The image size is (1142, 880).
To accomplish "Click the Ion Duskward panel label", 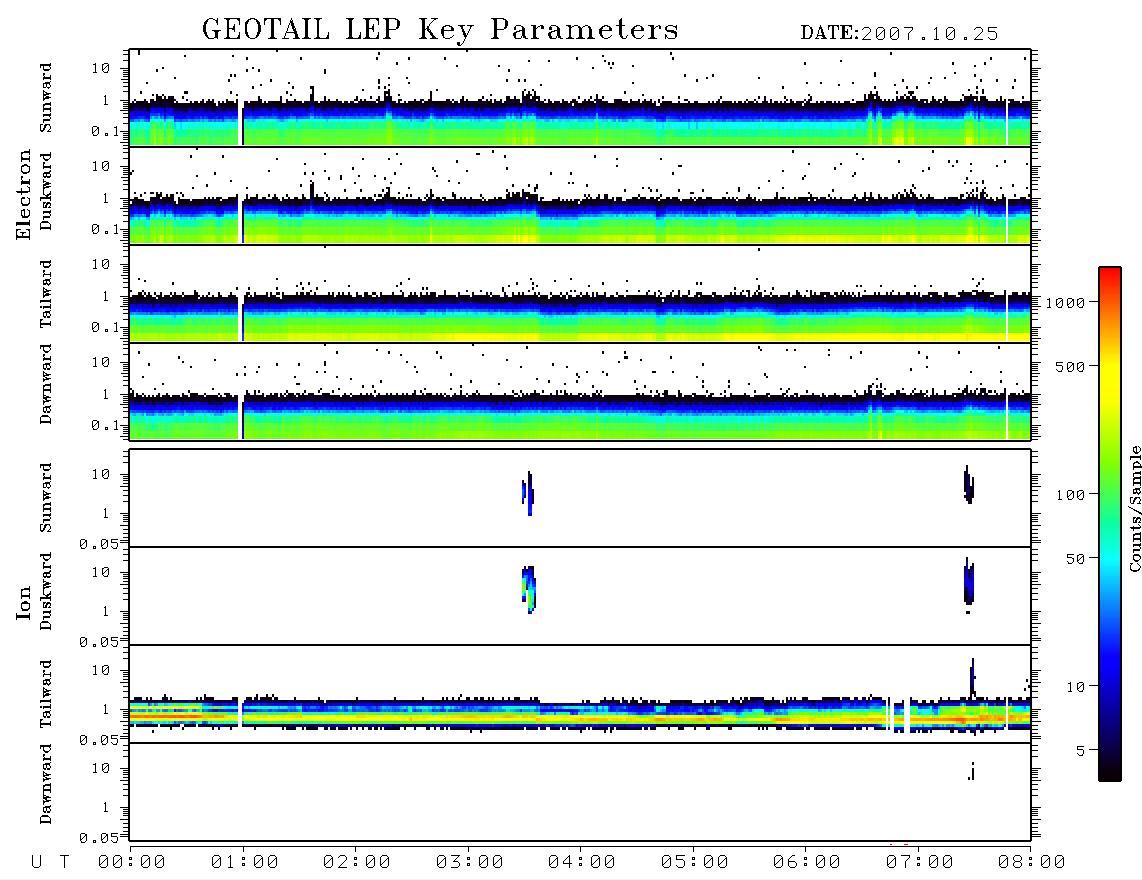I will tap(46, 592).
